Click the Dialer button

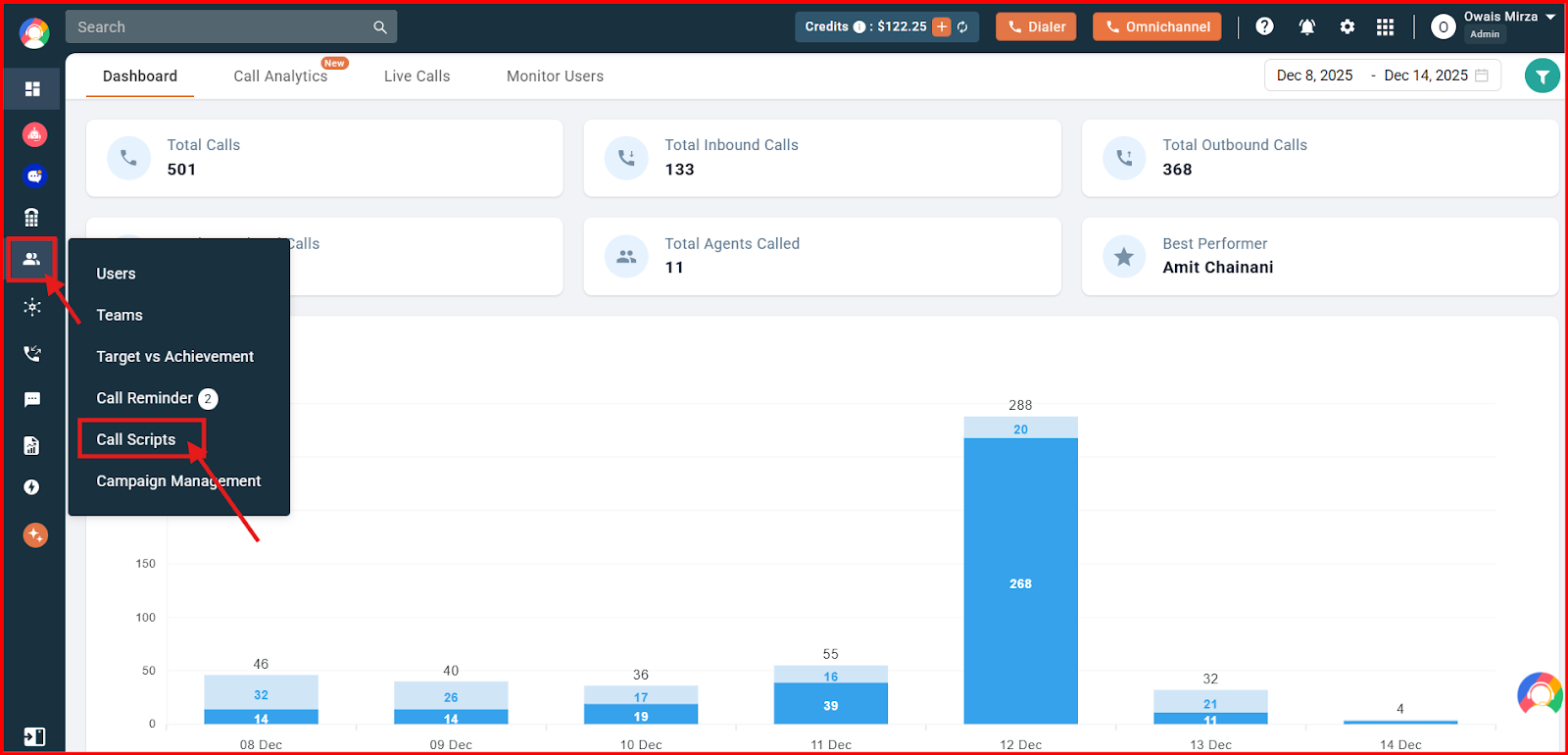pyautogui.click(x=1036, y=26)
